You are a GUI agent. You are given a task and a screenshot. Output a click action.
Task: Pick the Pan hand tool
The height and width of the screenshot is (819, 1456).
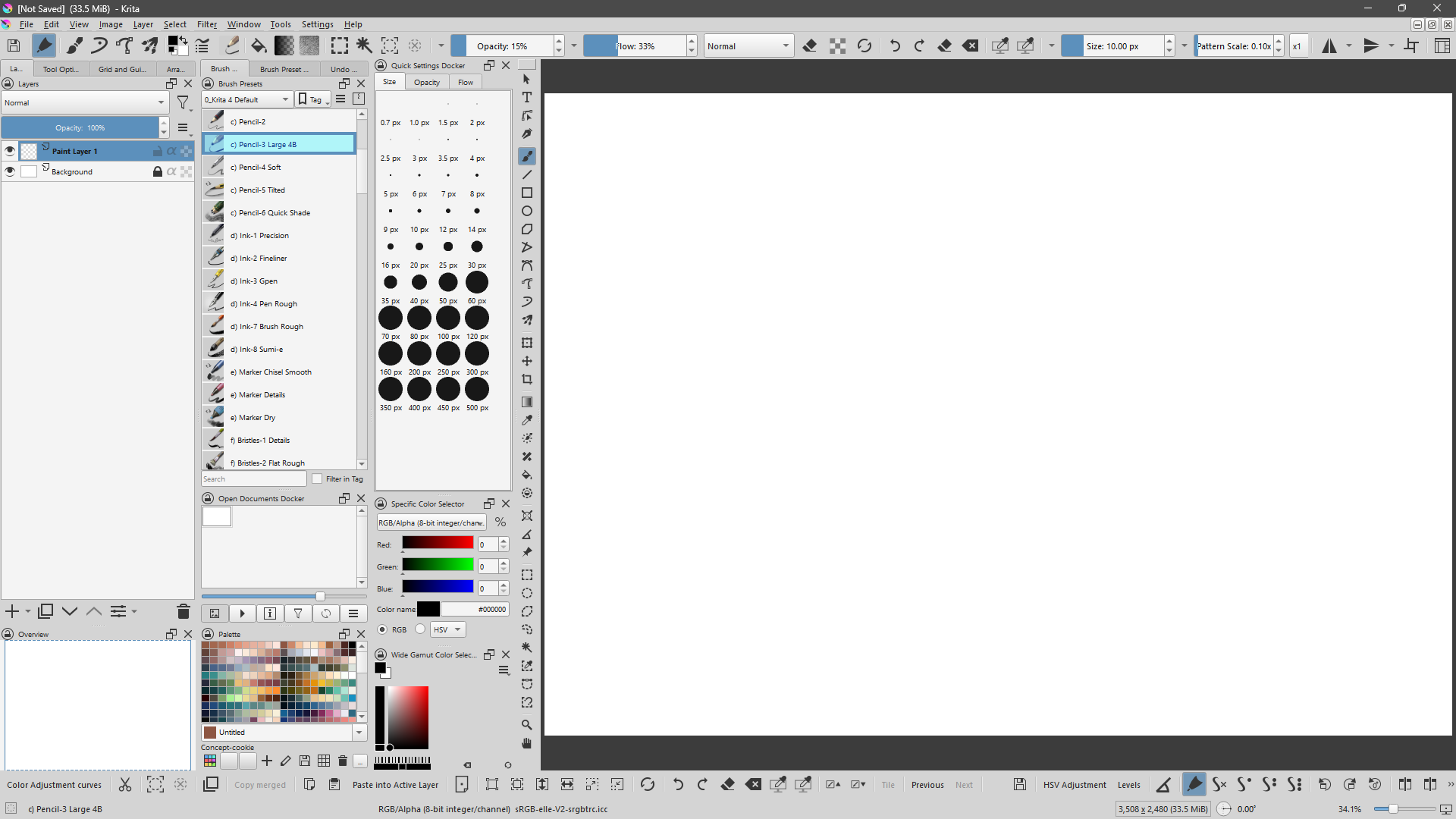click(527, 743)
